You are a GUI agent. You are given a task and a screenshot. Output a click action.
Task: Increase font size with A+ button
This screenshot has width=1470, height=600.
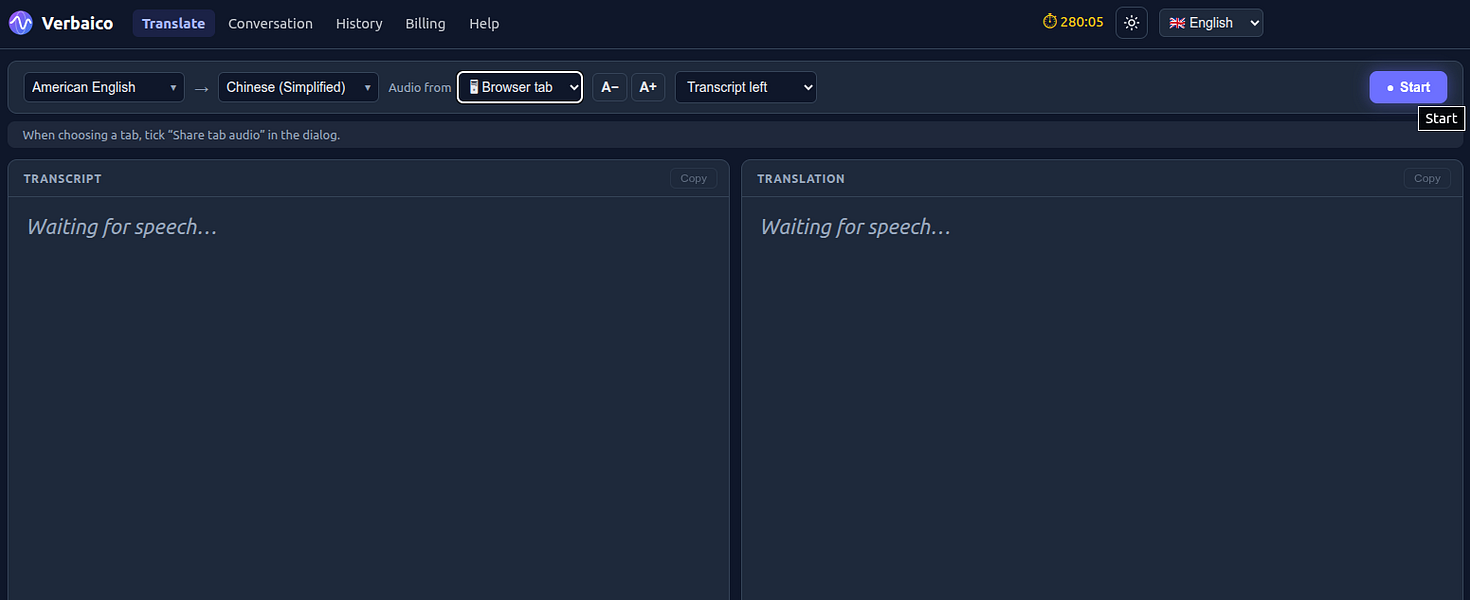[648, 87]
